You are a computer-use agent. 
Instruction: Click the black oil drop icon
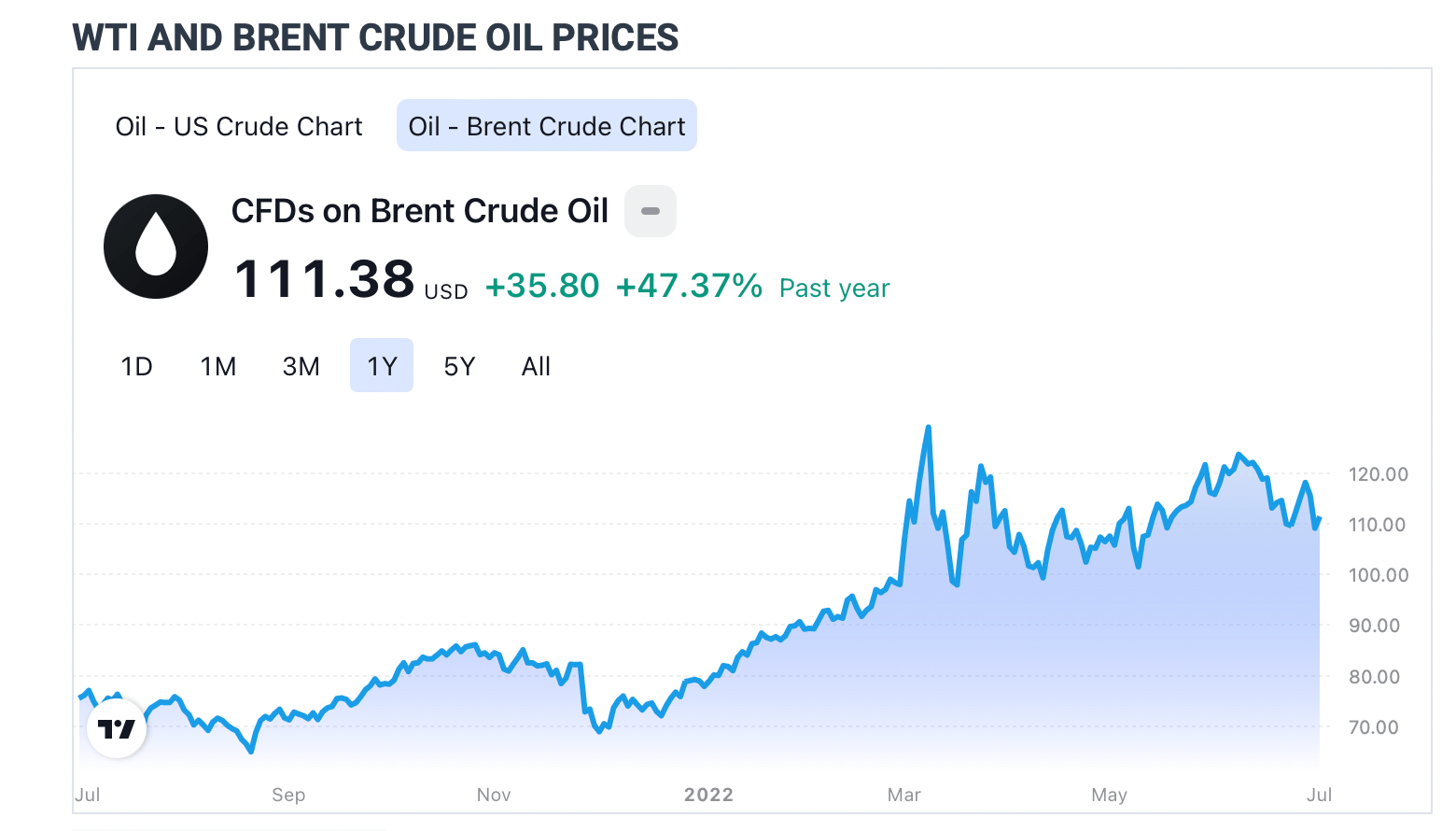pyautogui.click(x=156, y=246)
